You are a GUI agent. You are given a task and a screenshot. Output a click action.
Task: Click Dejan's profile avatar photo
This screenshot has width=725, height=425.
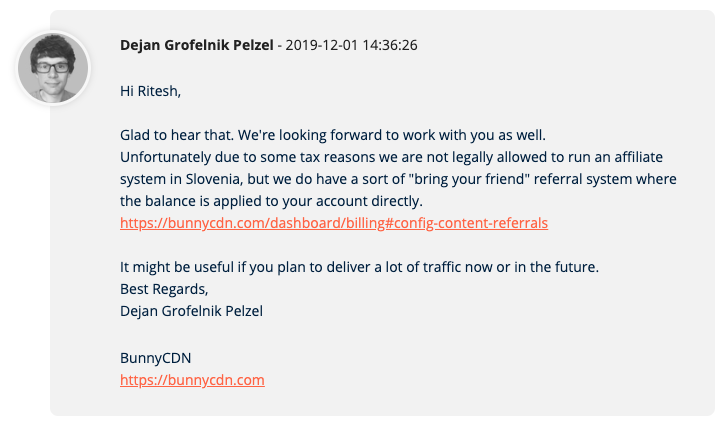pyautogui.click(x=53, y=68)
